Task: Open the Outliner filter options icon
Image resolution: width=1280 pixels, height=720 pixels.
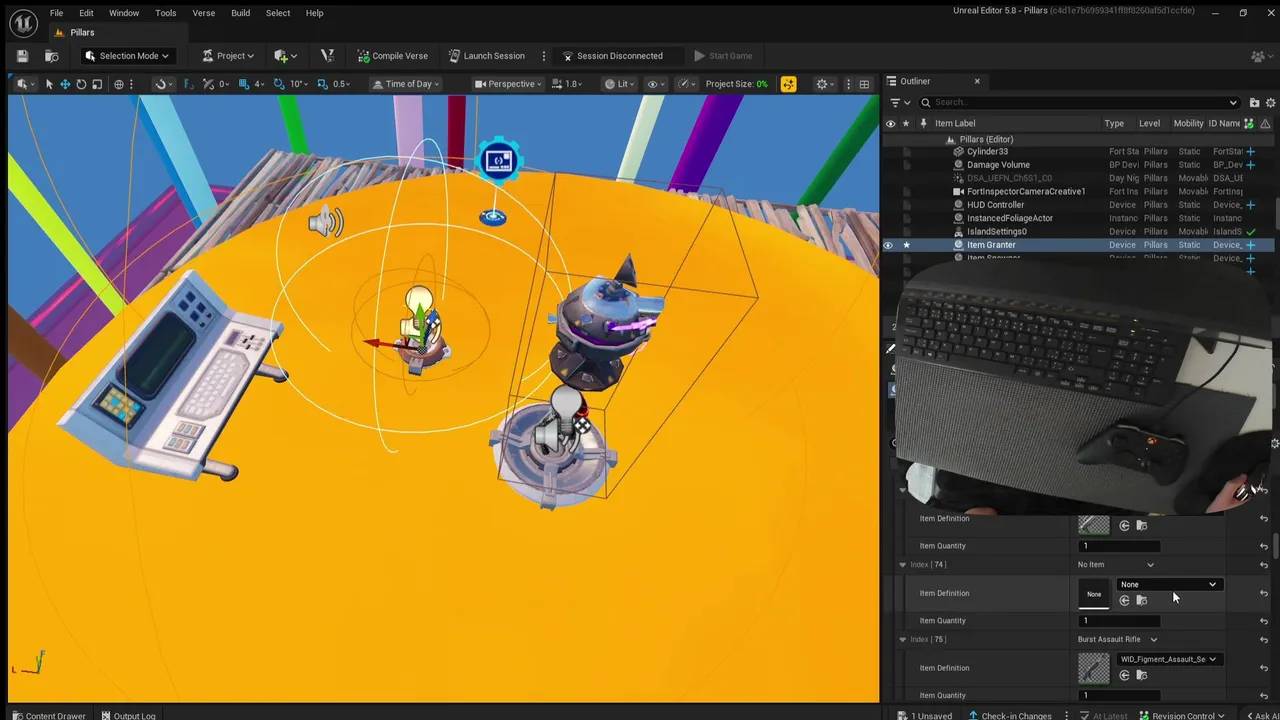Action: click(900, 102)
